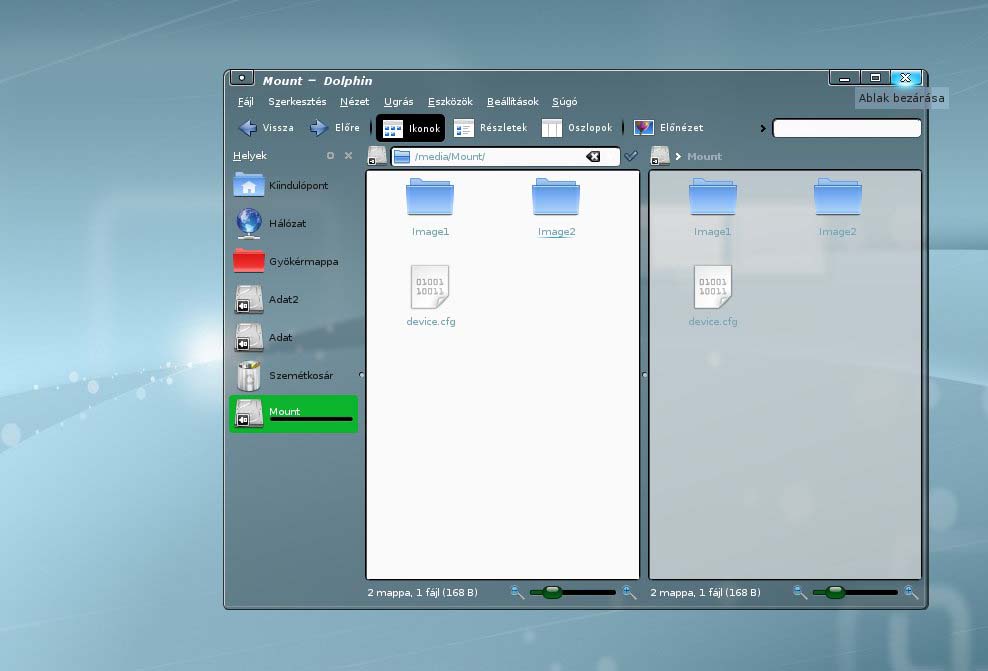Open Kiindulópont in Helyek panel
988x671 pixels.
pos(294,185)
